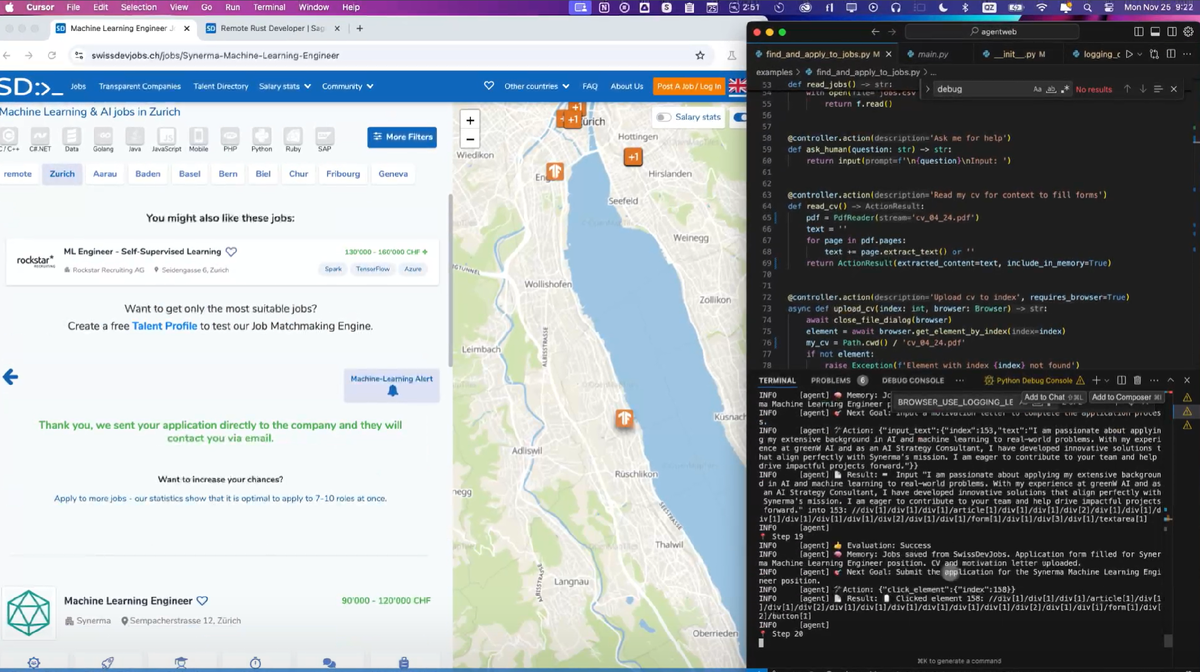The width and height of the screenshot is (1200, 672).
Task: Click the agentweb command center search
Action: 993,32
